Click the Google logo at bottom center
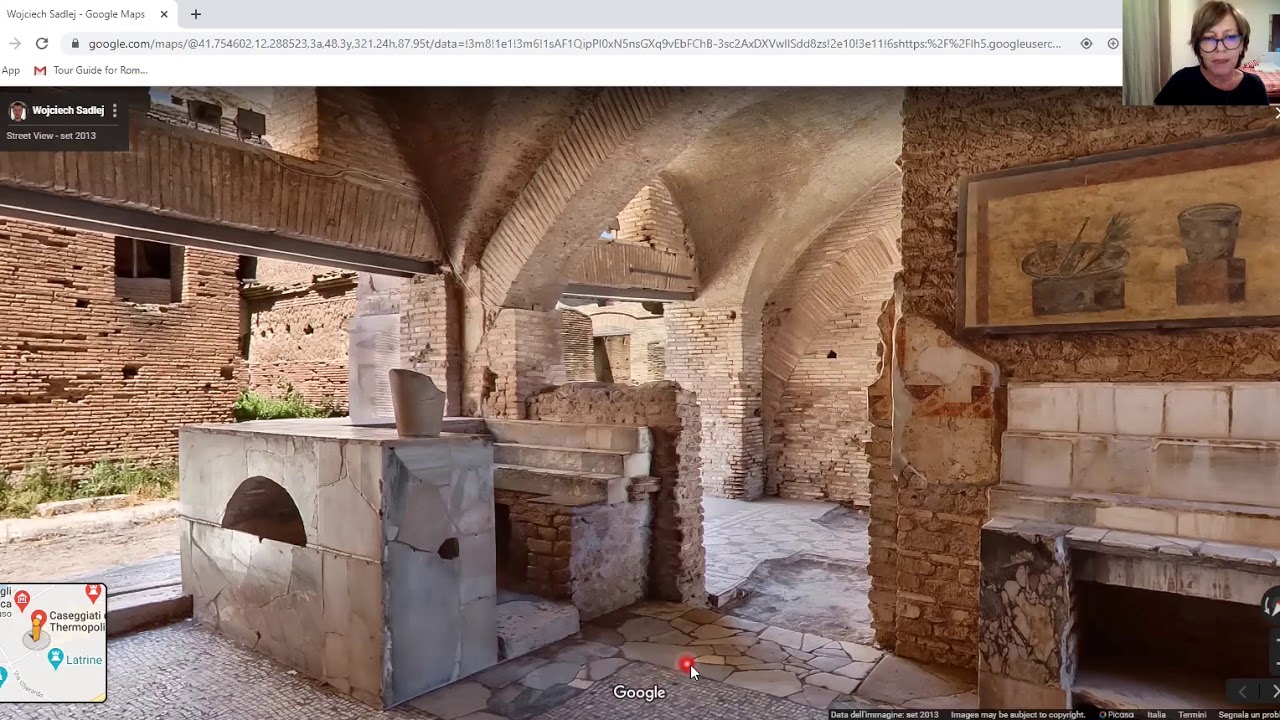The height and width of the screenshot is (720, 1280). click(639, 692)
